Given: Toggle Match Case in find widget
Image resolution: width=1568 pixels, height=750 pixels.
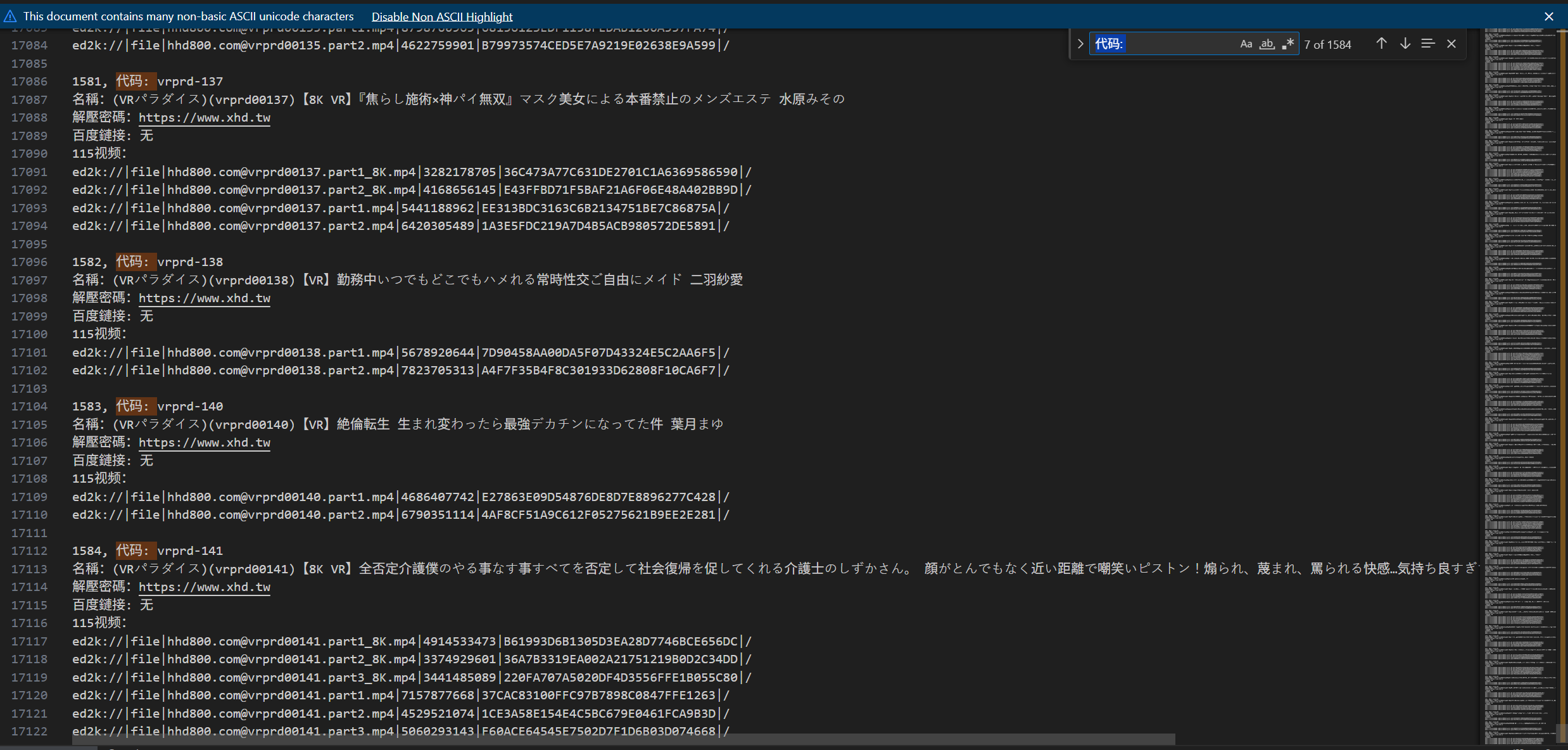Looking at the screenshot, I should point(1246,44).
